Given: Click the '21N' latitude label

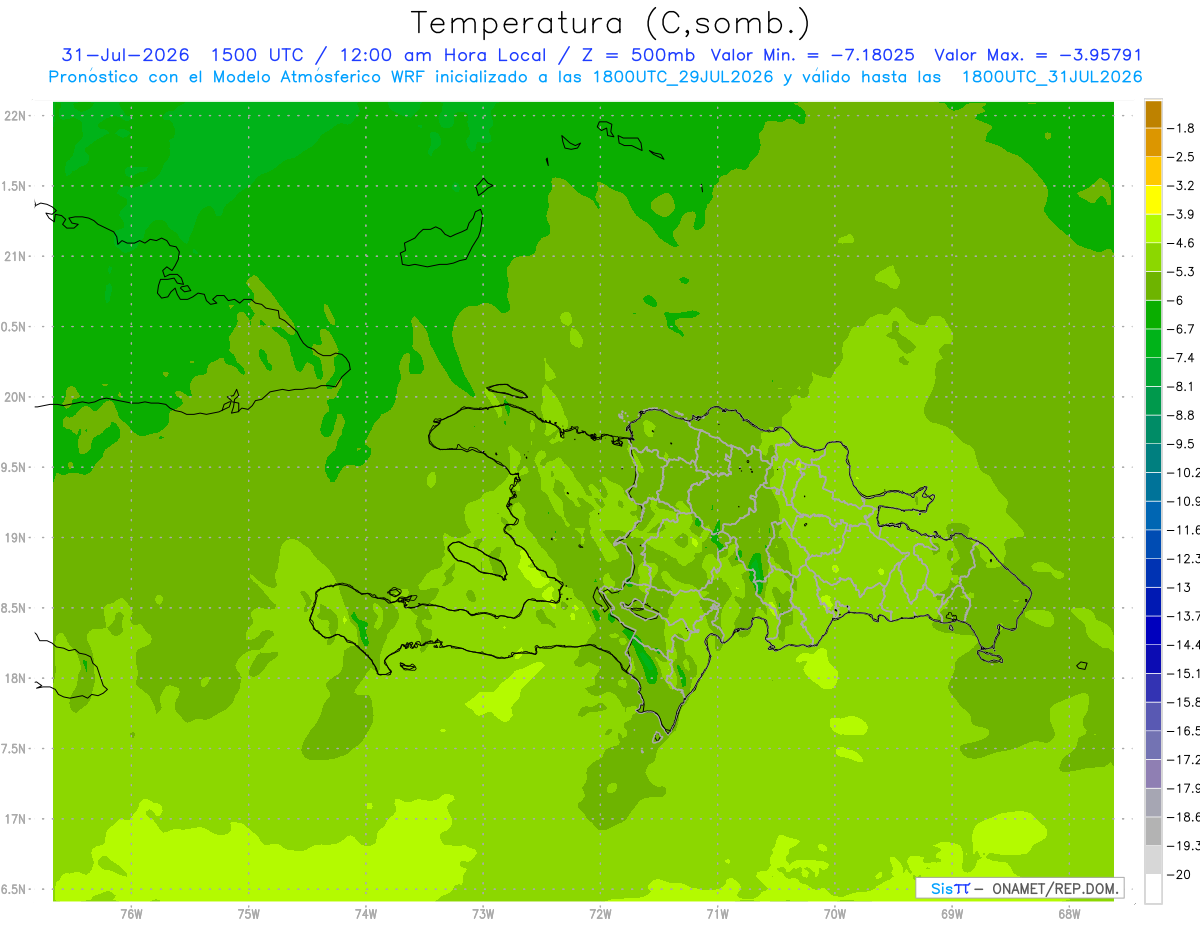Looking at the screenshot, I should pyautogui.click(x=16, y=257).
